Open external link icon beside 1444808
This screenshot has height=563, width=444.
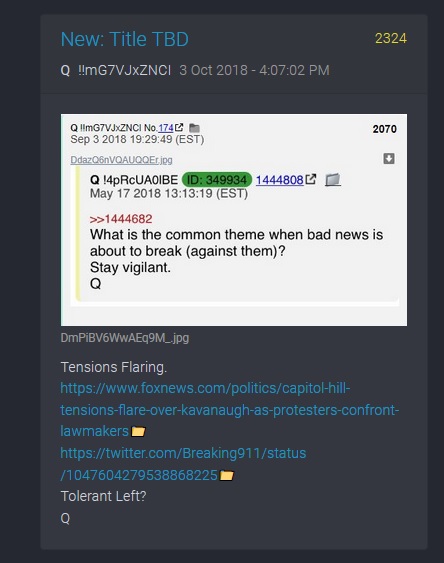(x=311, y=179)
